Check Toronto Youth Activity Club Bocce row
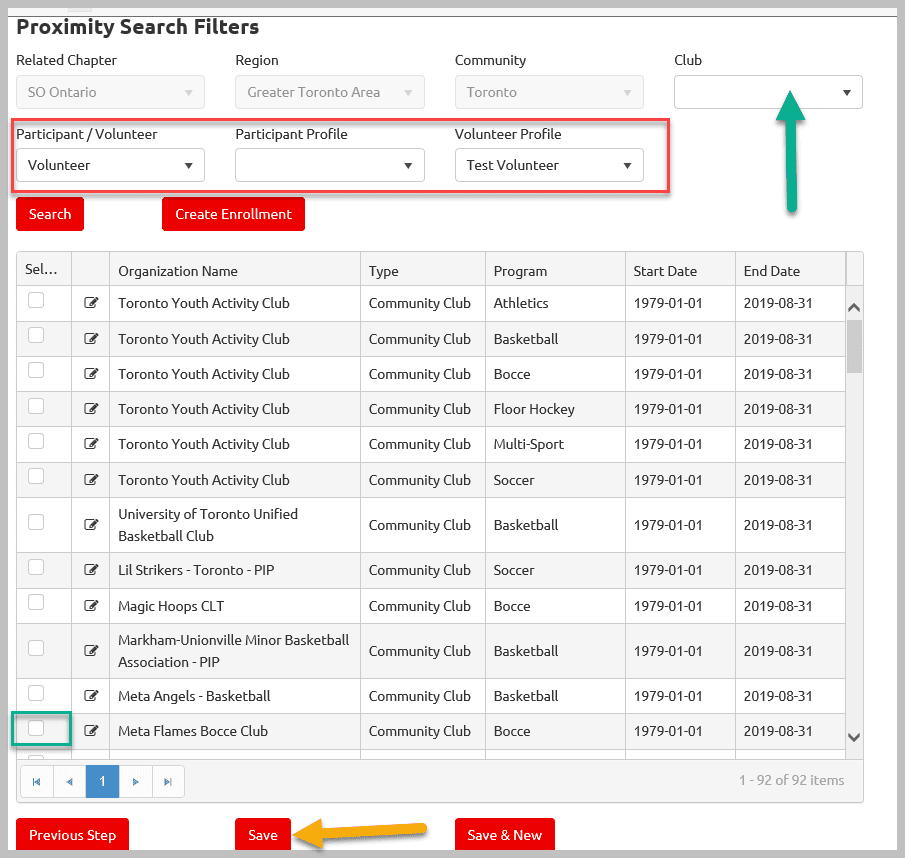The image size is (905, 858). 36,370
